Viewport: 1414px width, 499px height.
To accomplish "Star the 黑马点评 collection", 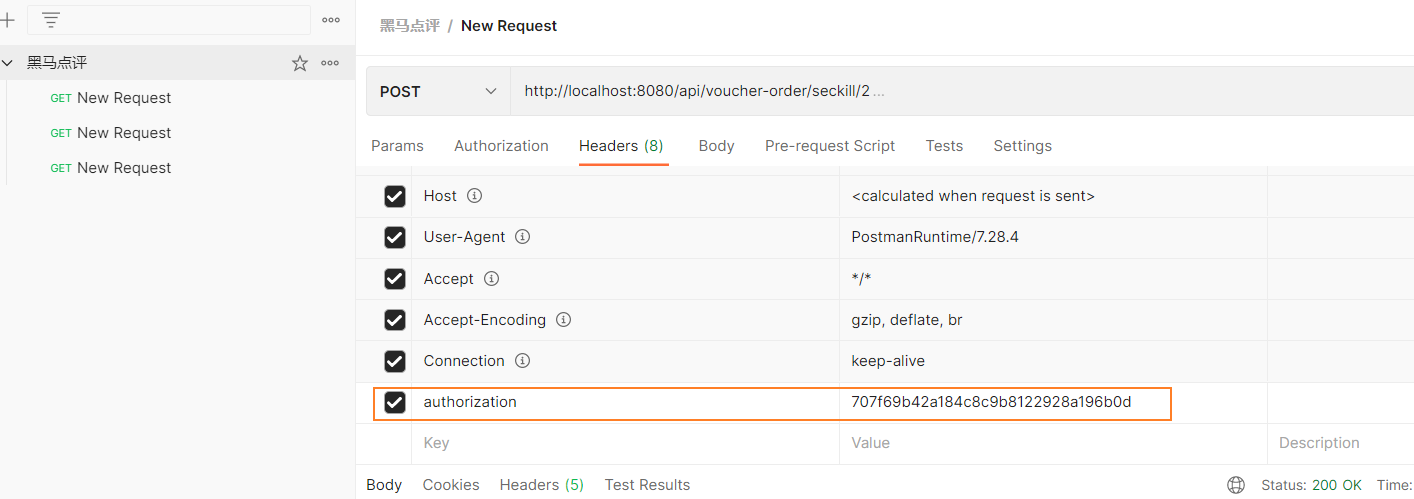I will pyautogui.click(x=300, y=63).
